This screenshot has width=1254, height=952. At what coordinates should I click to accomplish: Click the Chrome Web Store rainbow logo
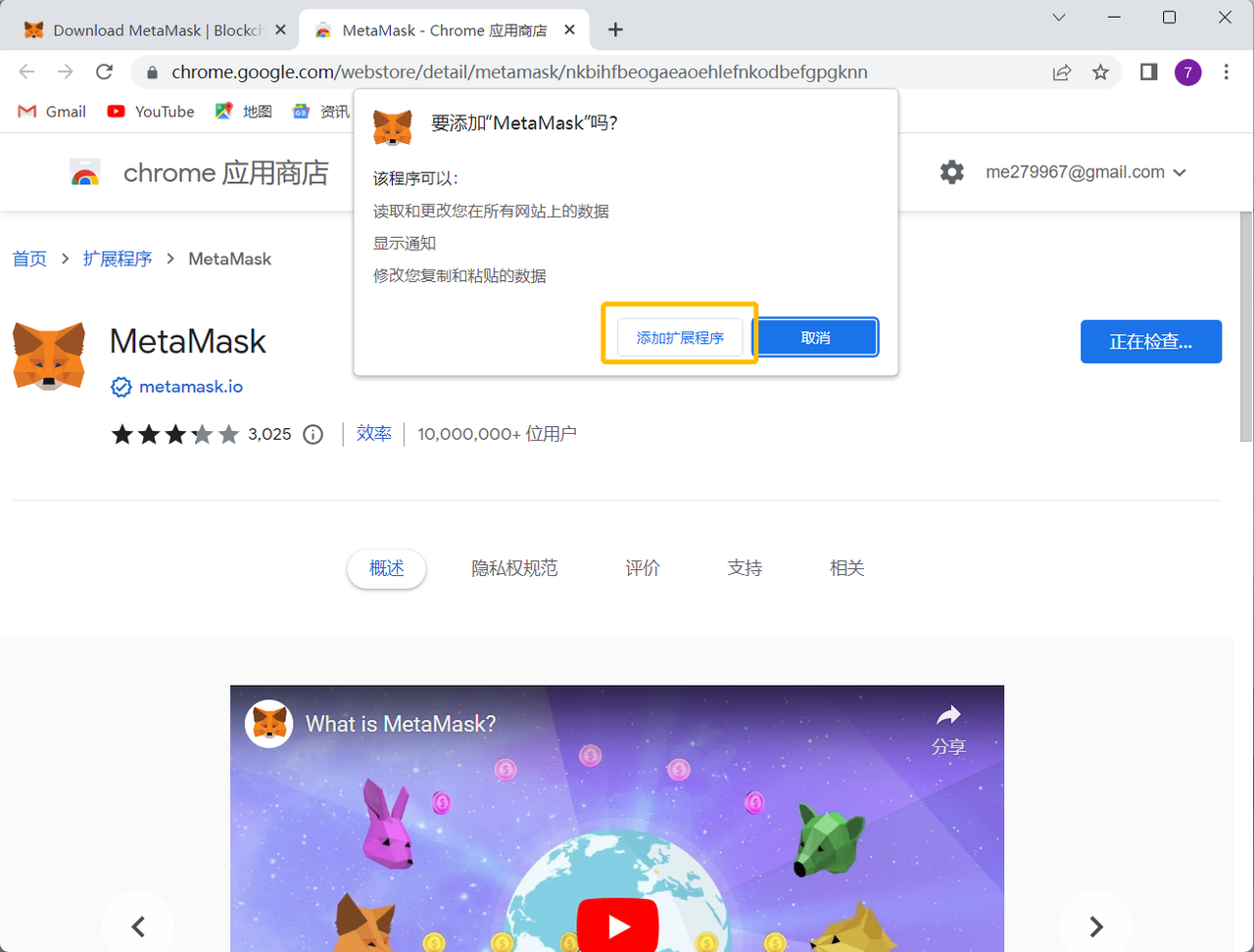pos(85,173)
